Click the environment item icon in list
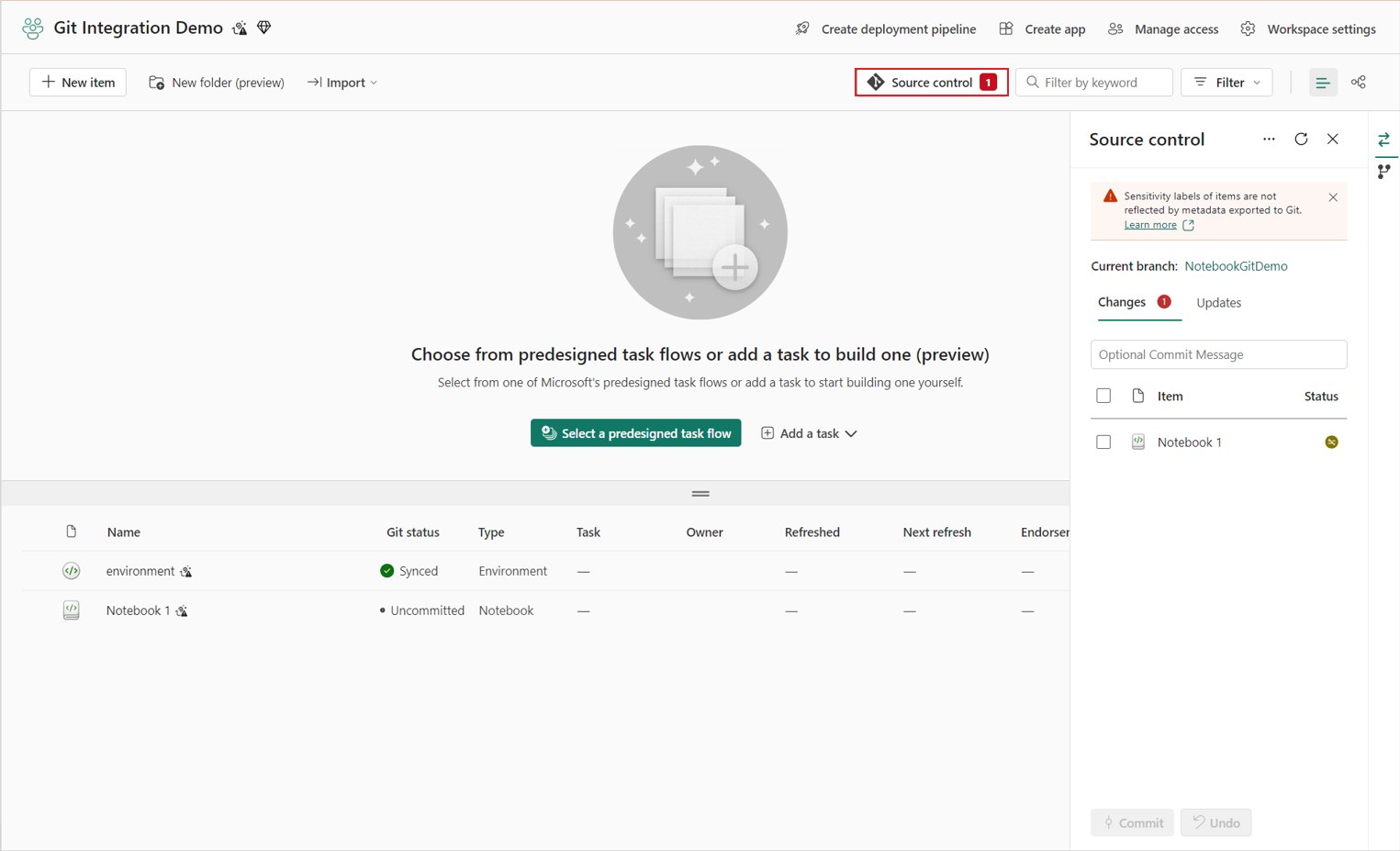Screen dimensions: 1400x851 pos(71,571)
